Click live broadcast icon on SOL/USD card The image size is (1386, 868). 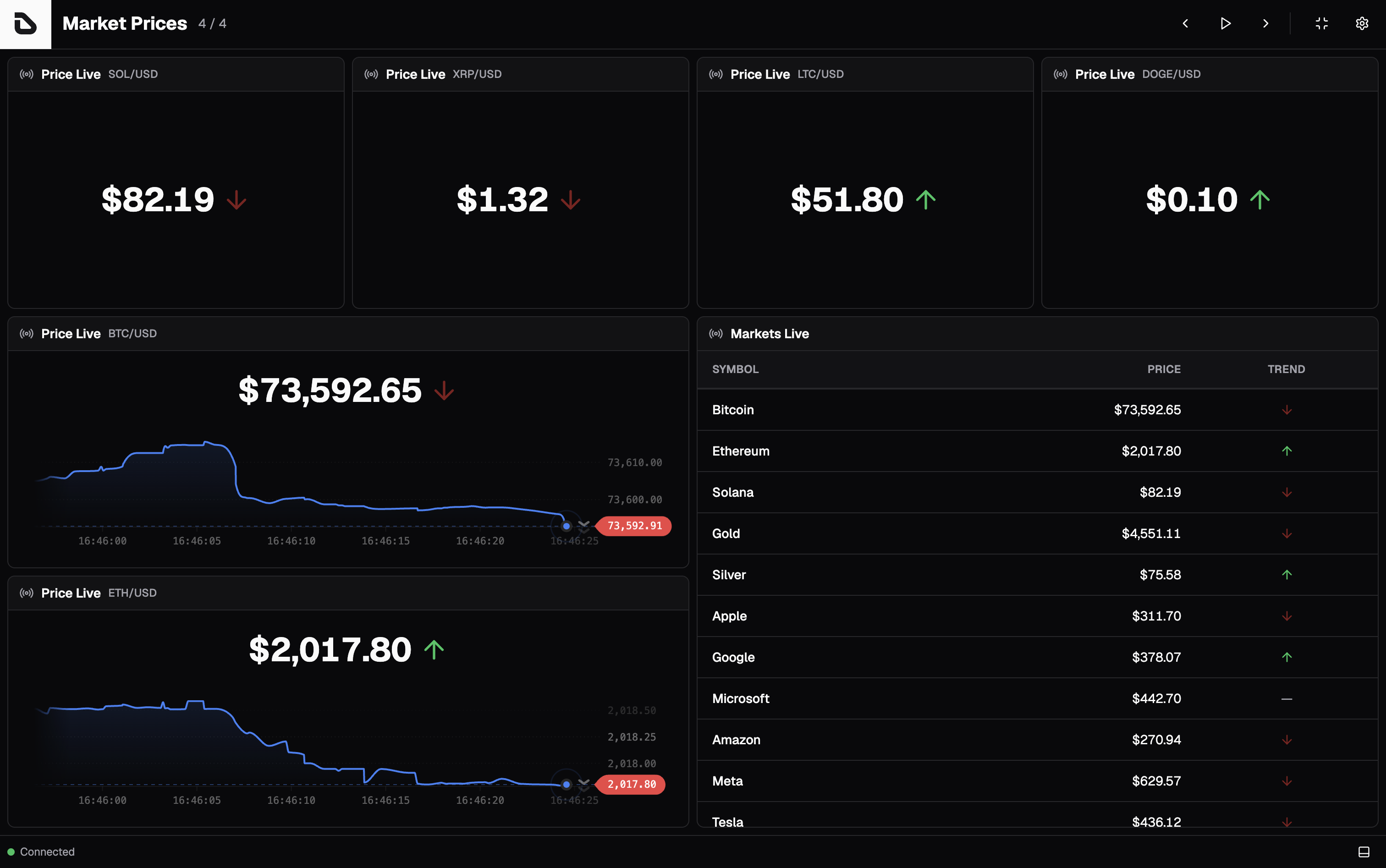coord(27,74)
